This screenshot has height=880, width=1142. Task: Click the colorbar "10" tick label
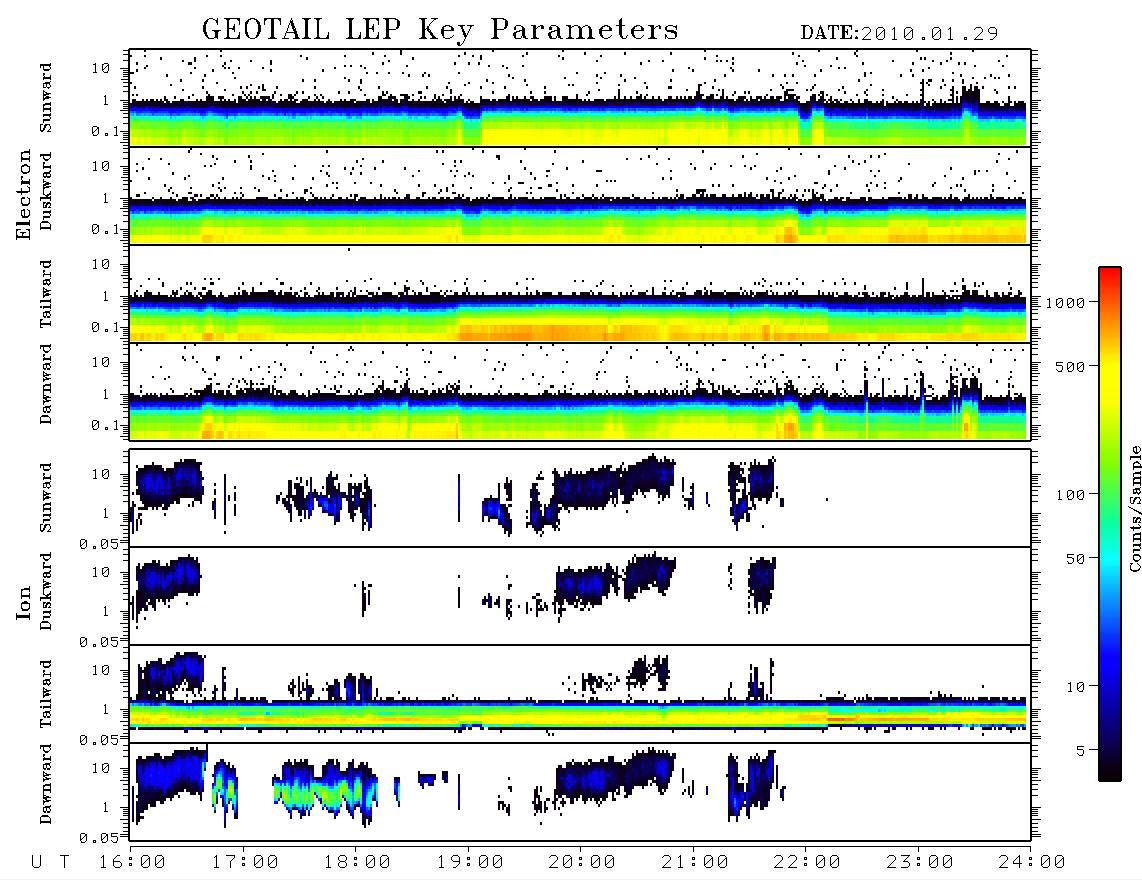[1076, 686]
